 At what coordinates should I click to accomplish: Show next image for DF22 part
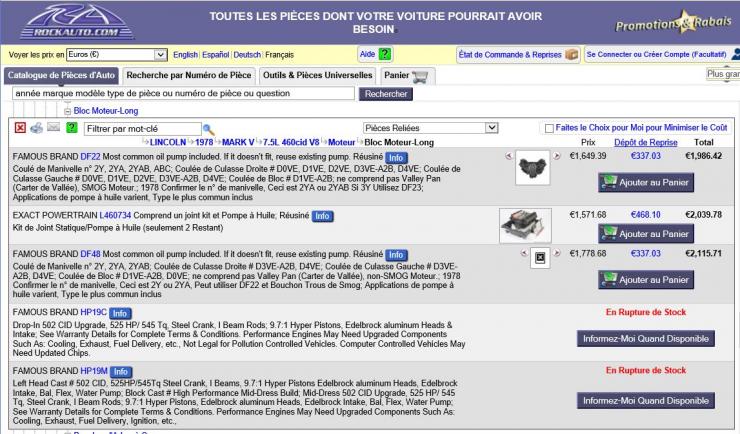[x=557, y=156]
